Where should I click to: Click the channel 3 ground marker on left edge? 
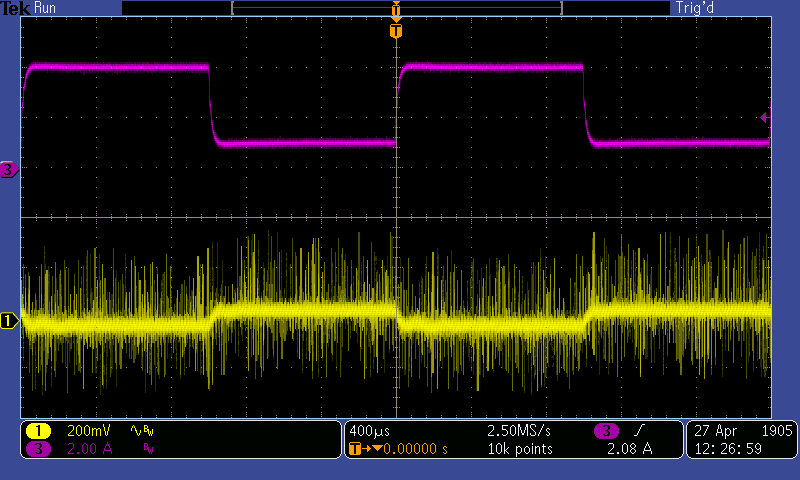point(8,169)
